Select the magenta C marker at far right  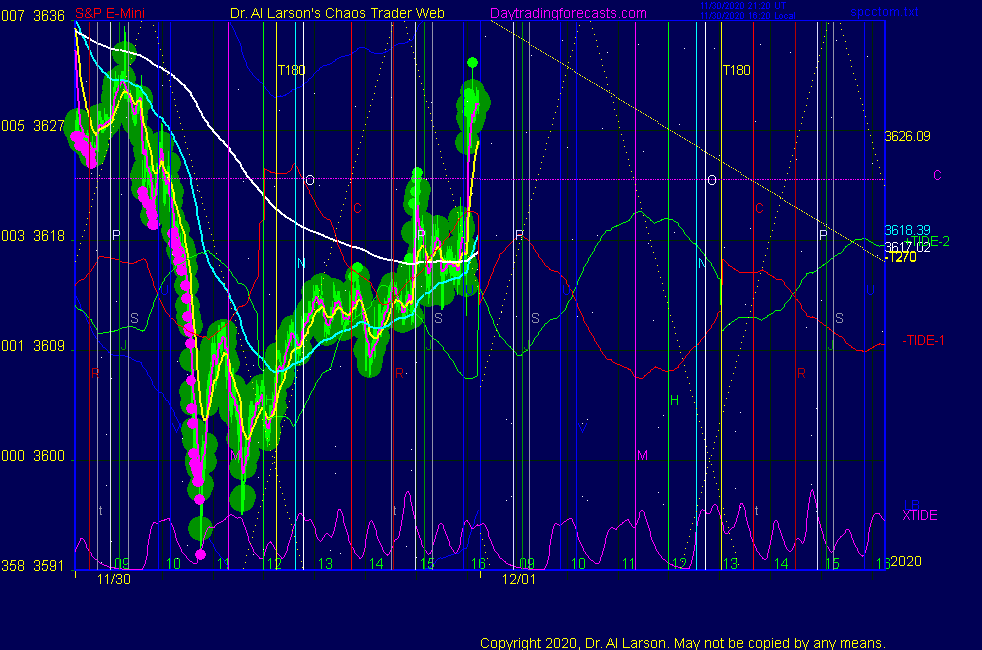point(937,176)
